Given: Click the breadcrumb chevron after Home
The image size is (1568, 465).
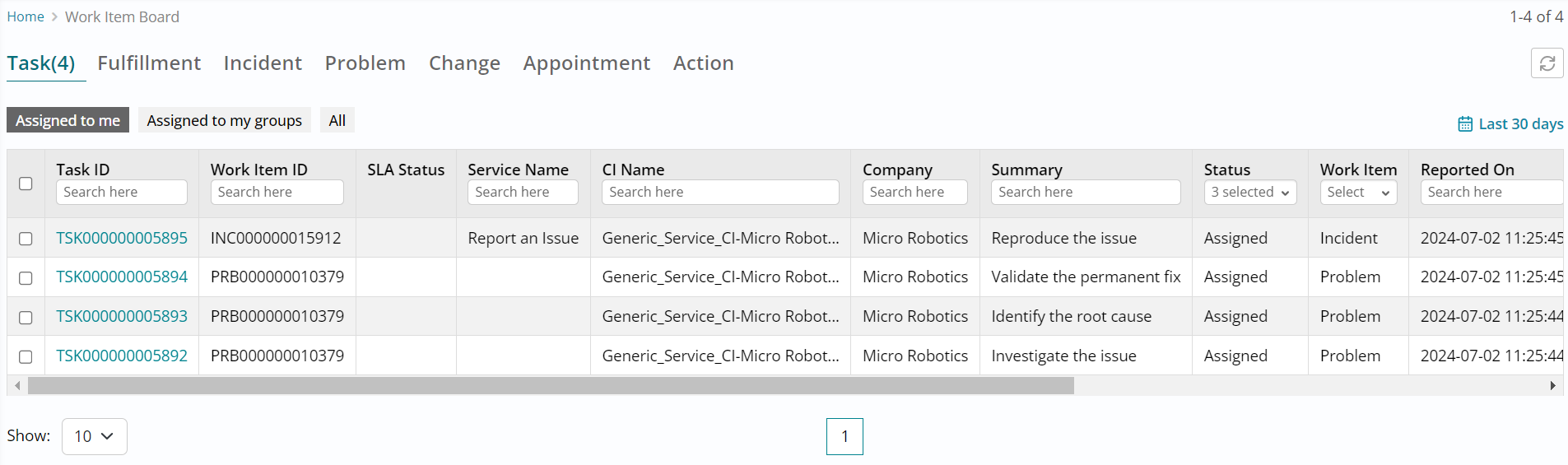Looking at the screenshot, I should (54, 17).
